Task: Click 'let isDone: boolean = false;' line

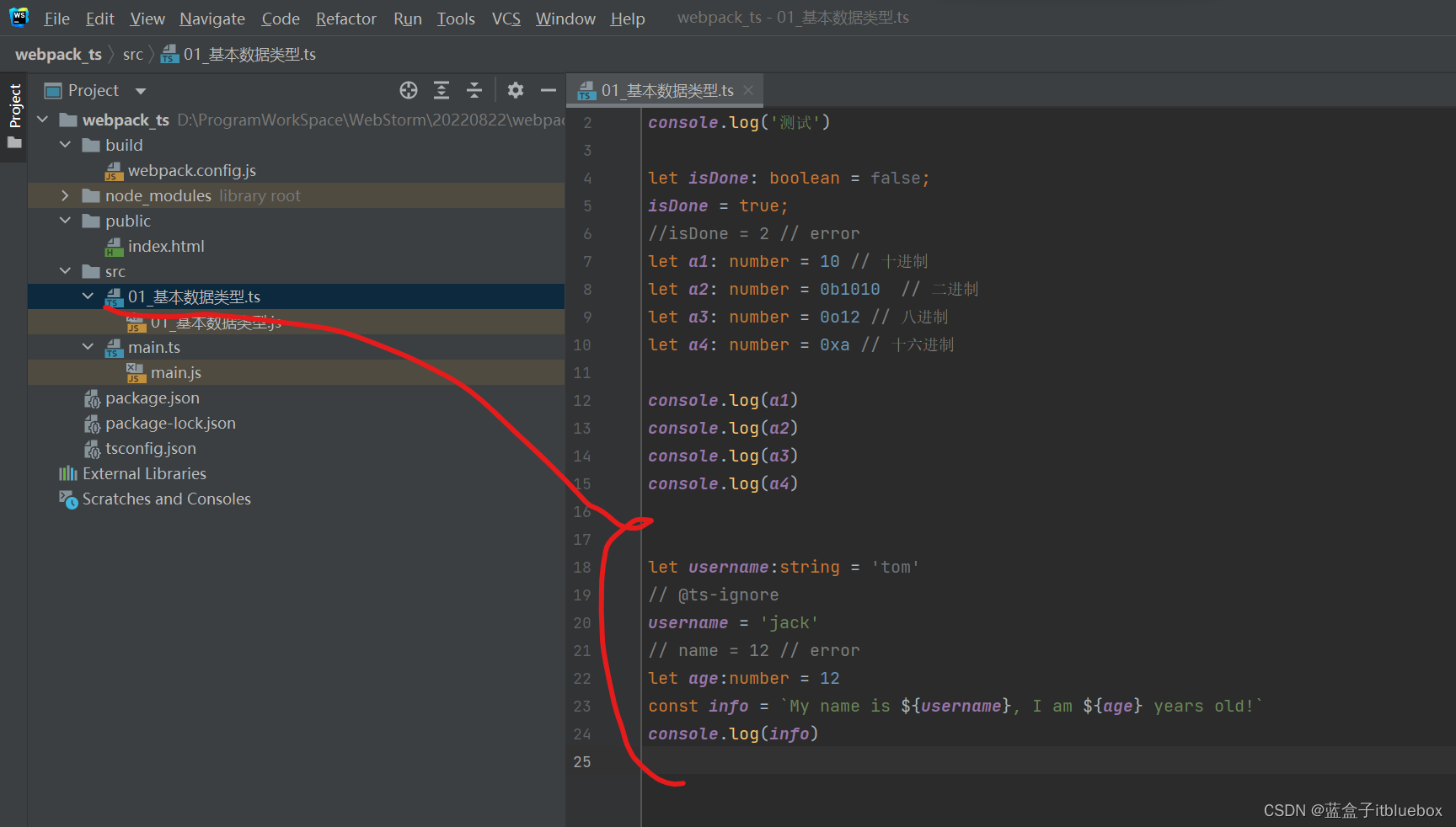Action: point(789,178)
